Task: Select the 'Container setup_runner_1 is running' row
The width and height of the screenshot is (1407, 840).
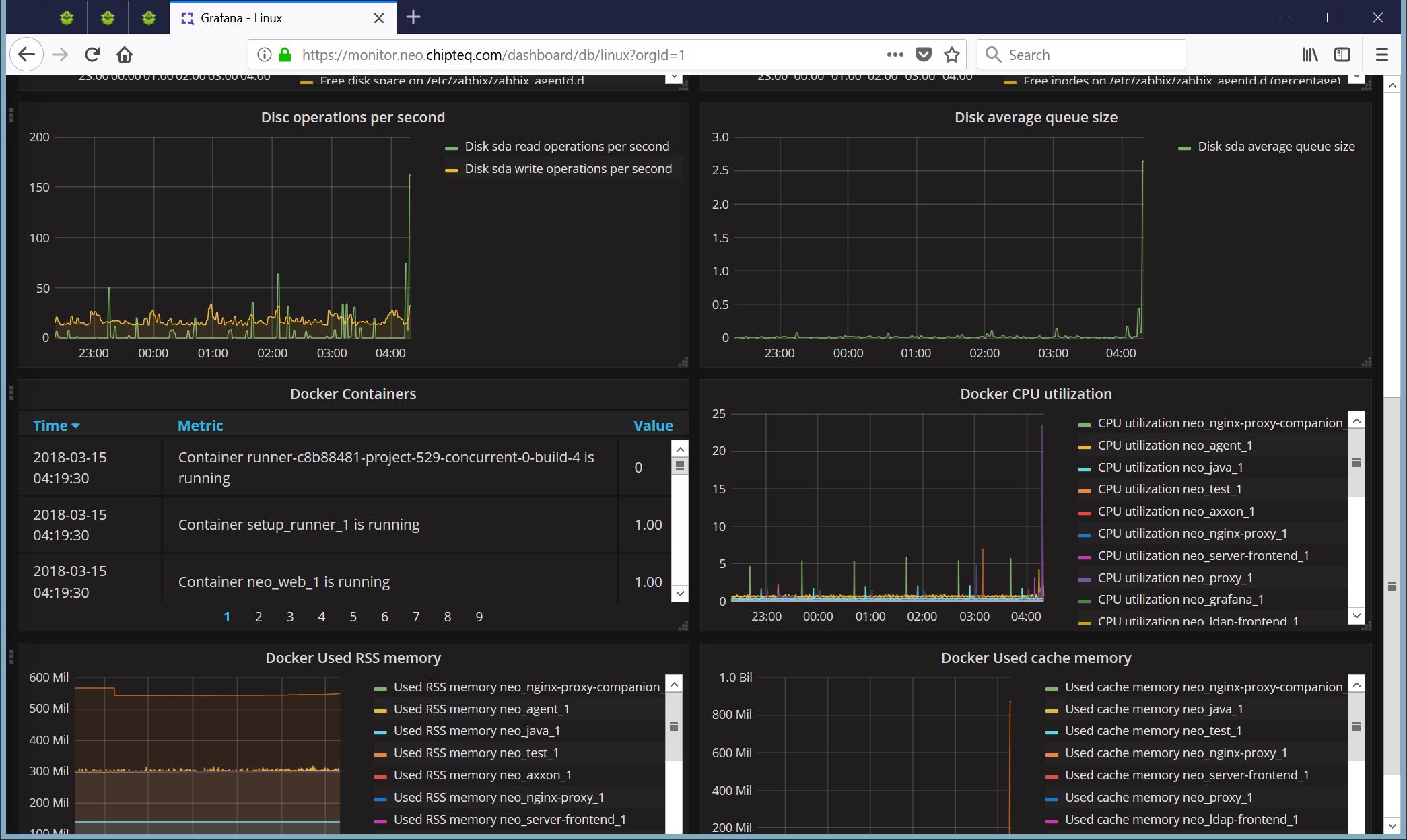Action: click(x=345, y=525)
